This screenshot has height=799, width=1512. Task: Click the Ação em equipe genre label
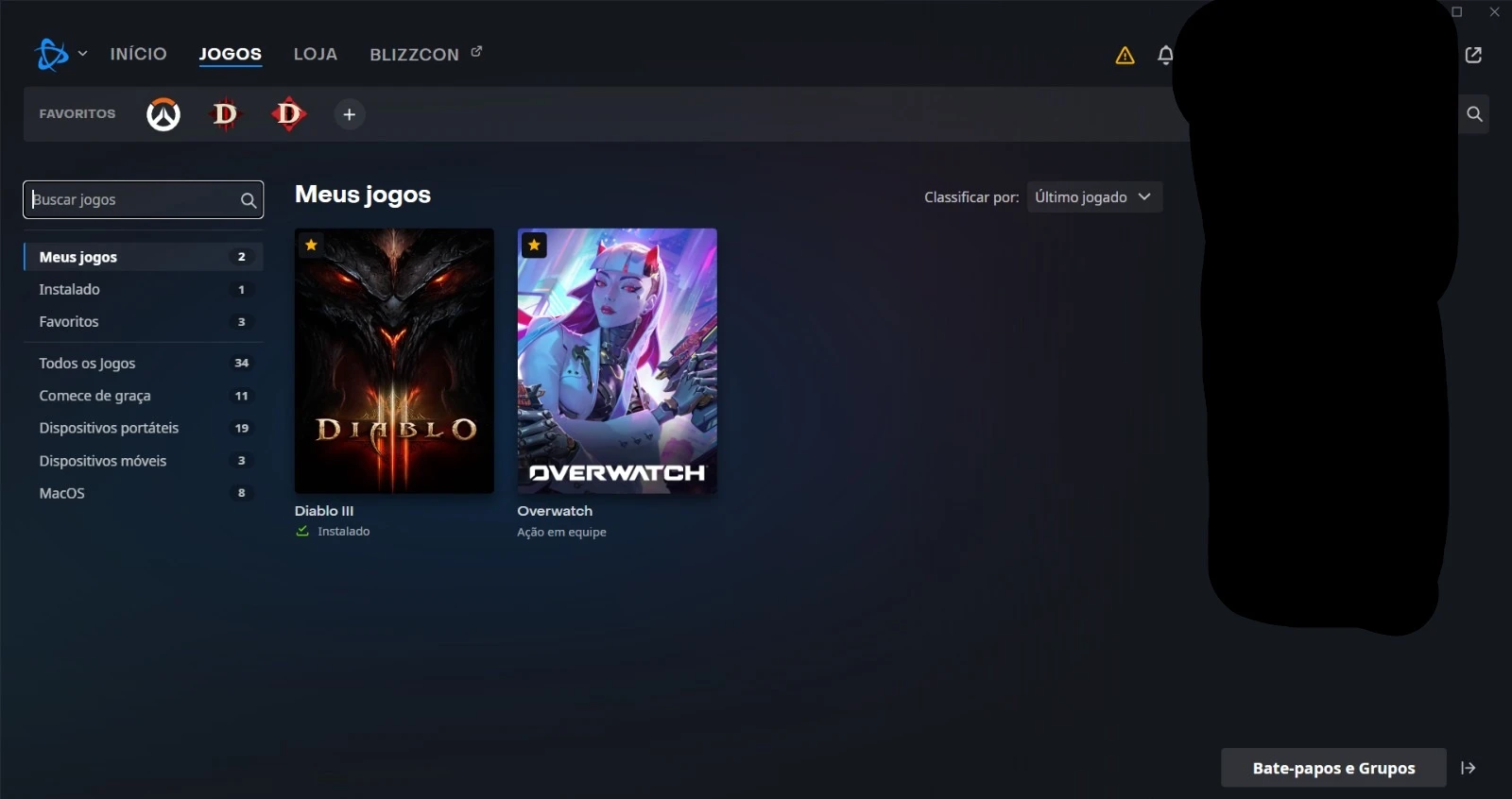(x=561, y=533)
